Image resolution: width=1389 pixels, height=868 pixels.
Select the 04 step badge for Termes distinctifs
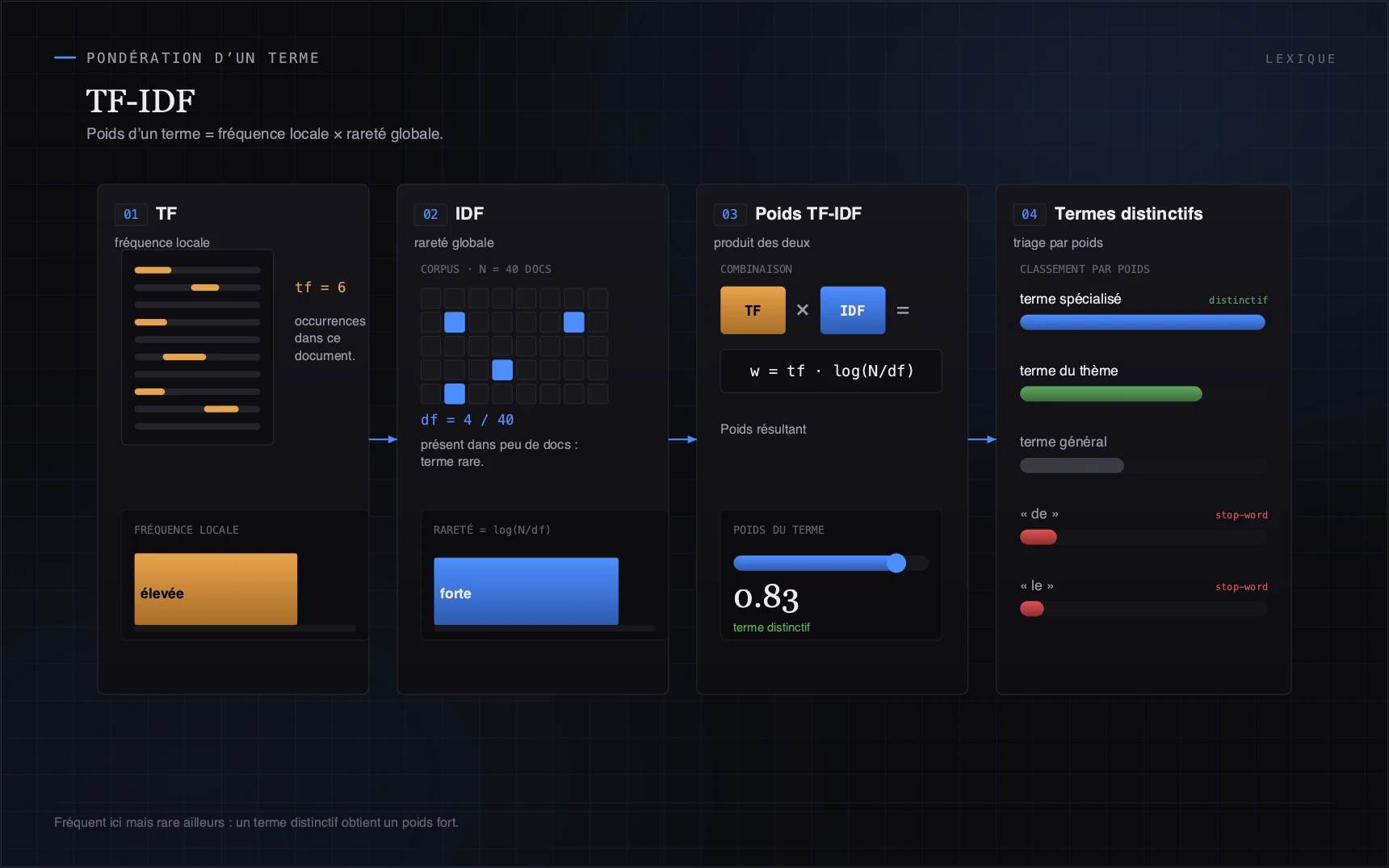pyautogui.click(x=1030, y=214)
